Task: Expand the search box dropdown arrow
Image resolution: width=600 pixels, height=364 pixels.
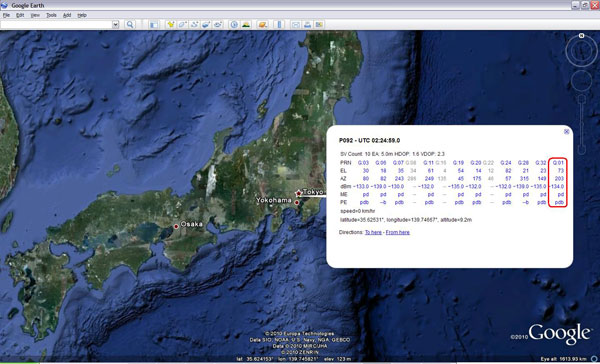Action: (116, 24)
